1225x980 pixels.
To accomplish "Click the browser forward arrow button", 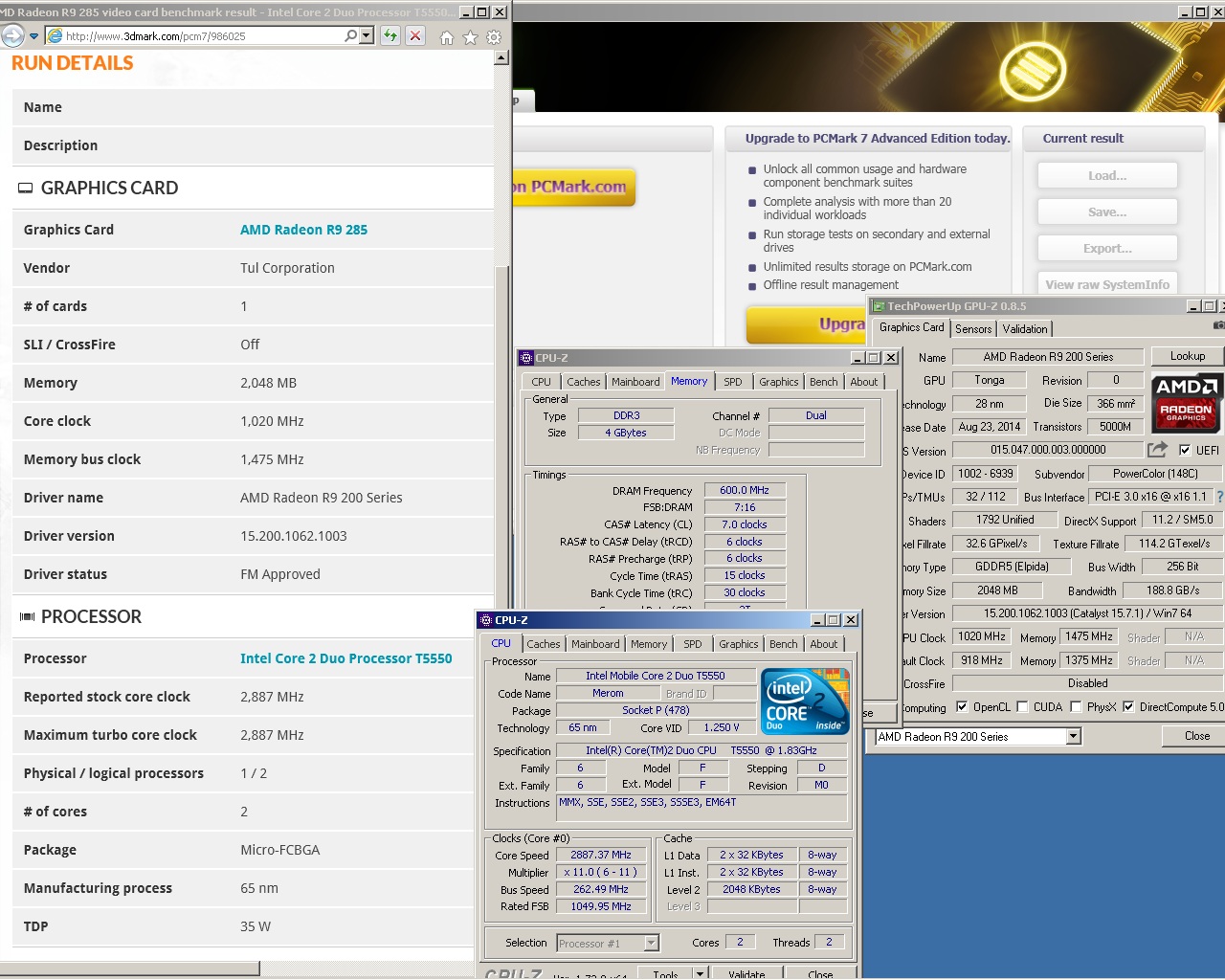I will click(12, 36).
